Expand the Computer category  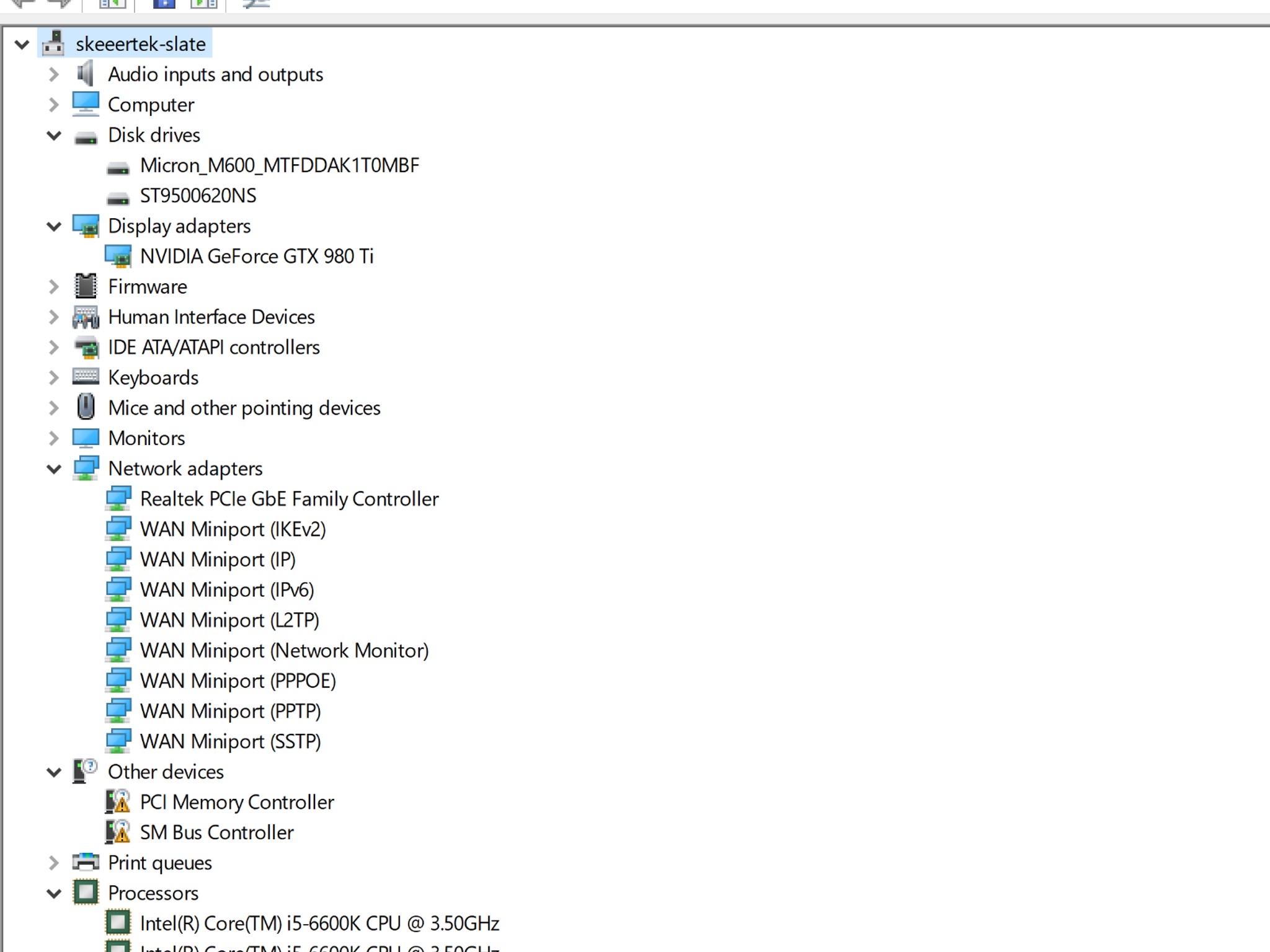[54, 105]
